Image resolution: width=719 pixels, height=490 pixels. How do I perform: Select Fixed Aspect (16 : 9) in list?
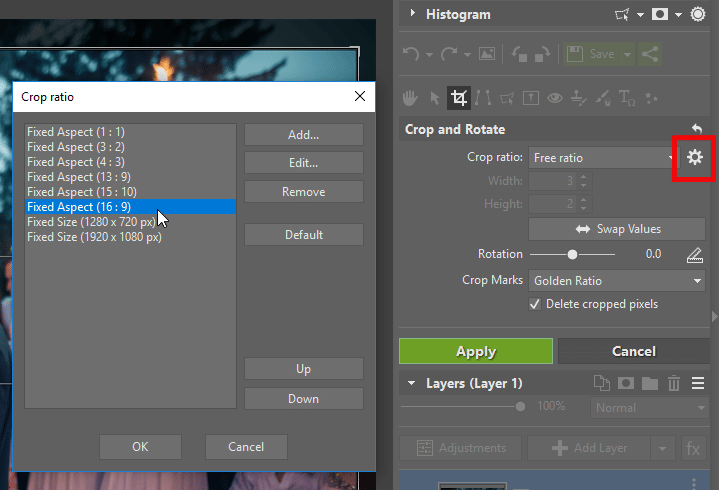pos(131,207)
